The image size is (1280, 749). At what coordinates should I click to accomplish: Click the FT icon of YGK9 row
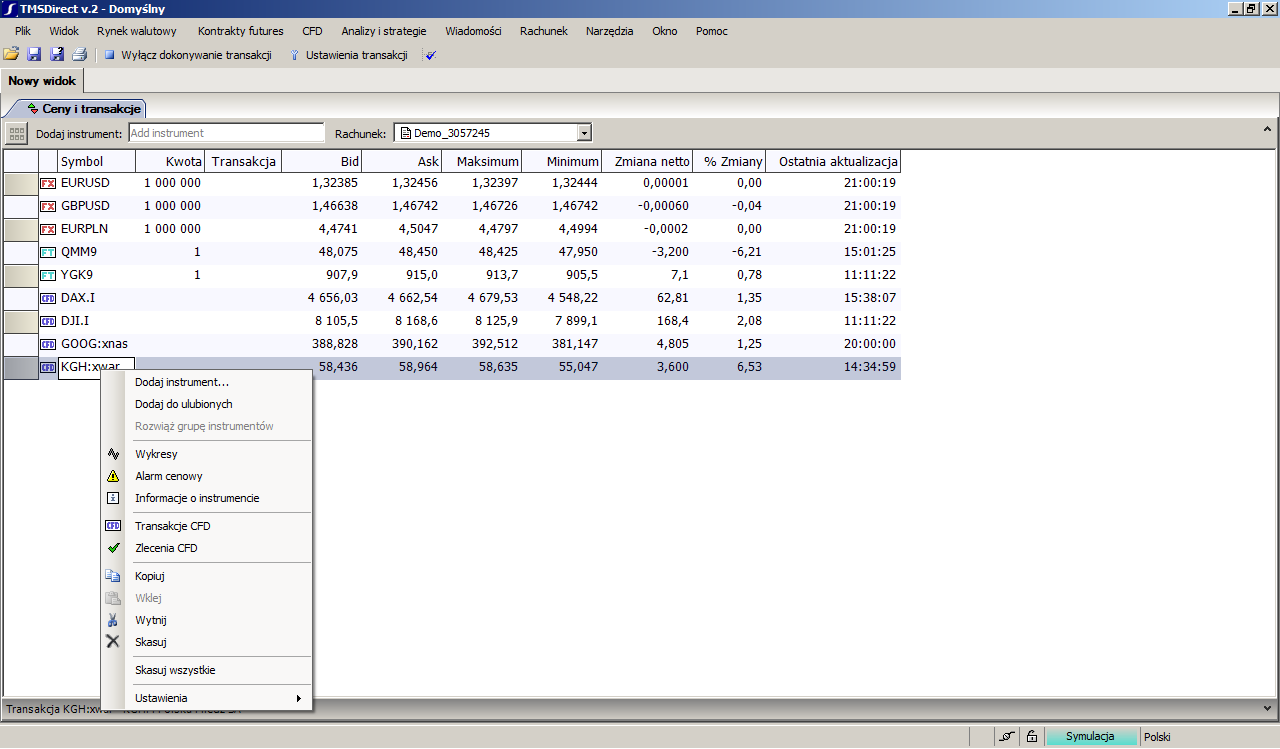(x=48, y=275)
